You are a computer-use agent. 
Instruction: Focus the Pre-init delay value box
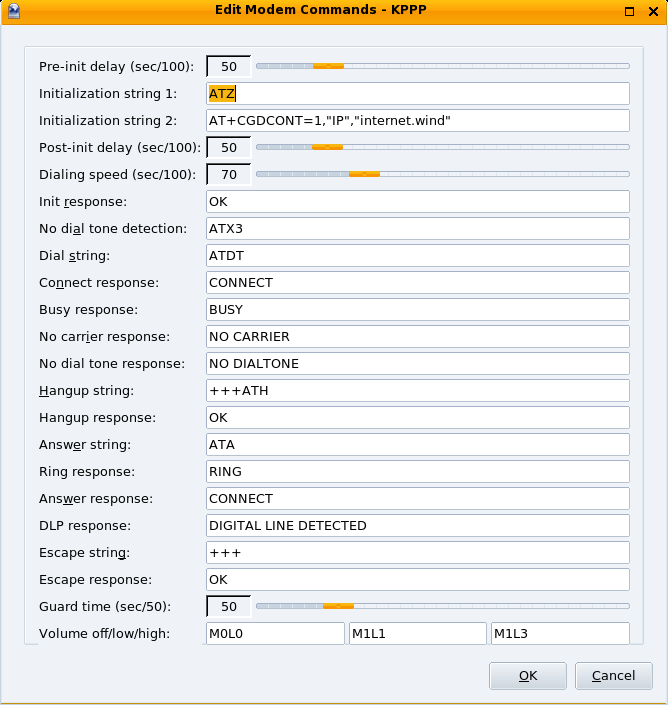tap(228, 67)
